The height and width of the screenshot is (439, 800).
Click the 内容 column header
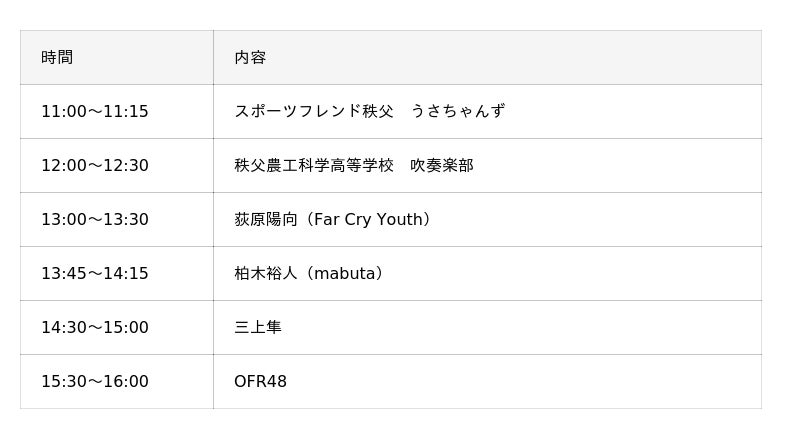coord(250,58)
